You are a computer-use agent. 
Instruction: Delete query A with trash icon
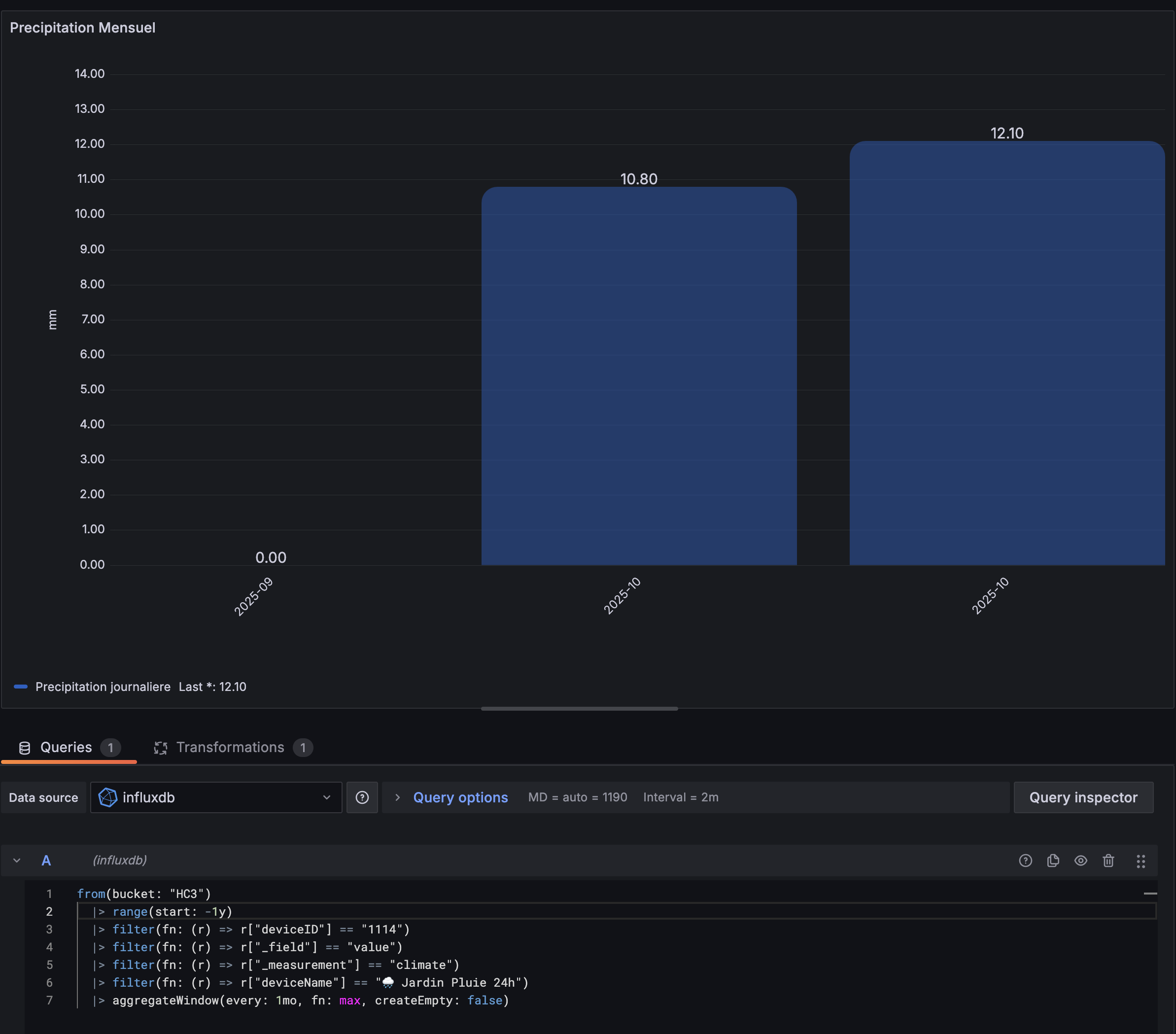click(x=1108, y=860)
